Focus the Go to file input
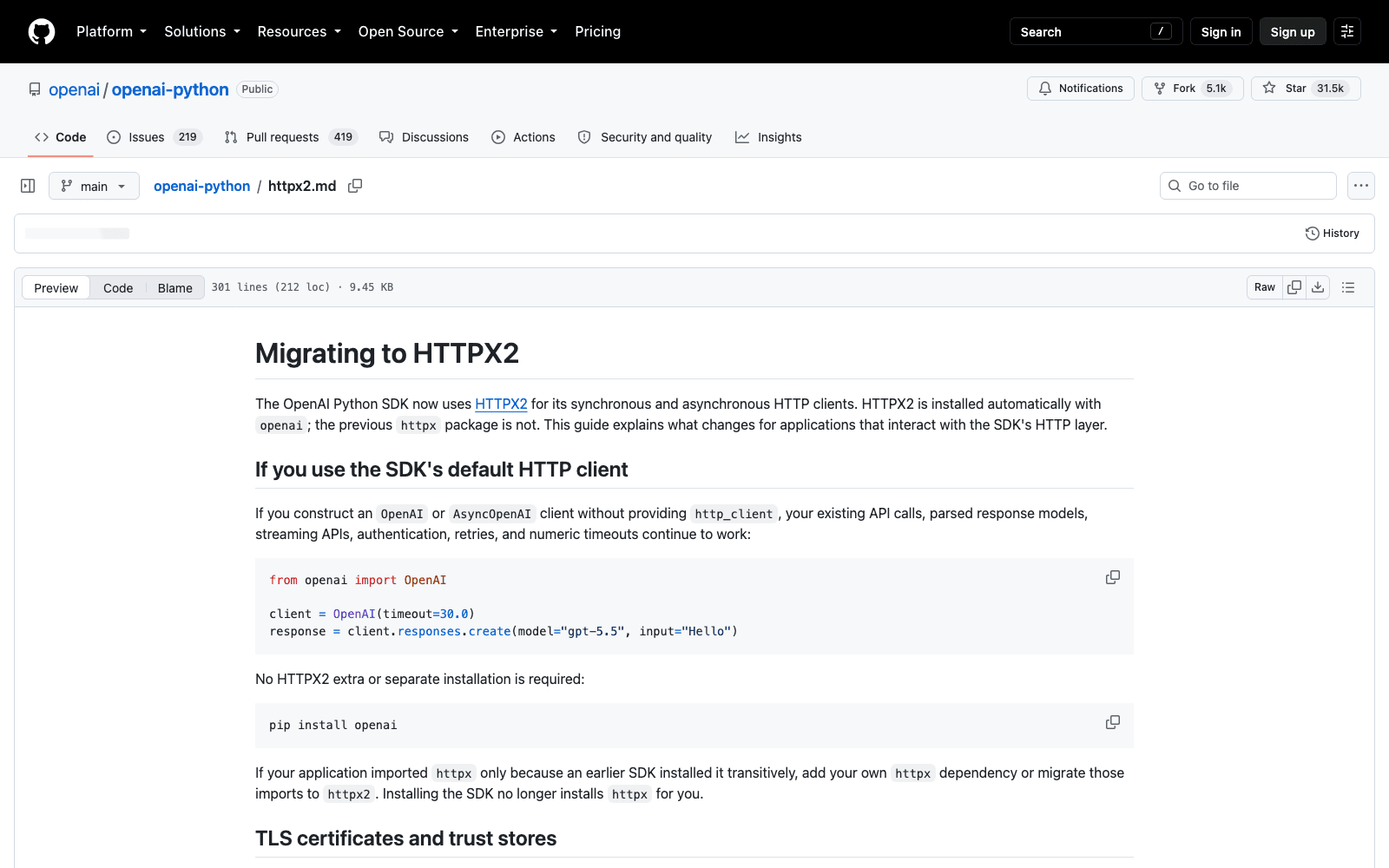The image size is (1389, 868). click(x=1248, y=186)
